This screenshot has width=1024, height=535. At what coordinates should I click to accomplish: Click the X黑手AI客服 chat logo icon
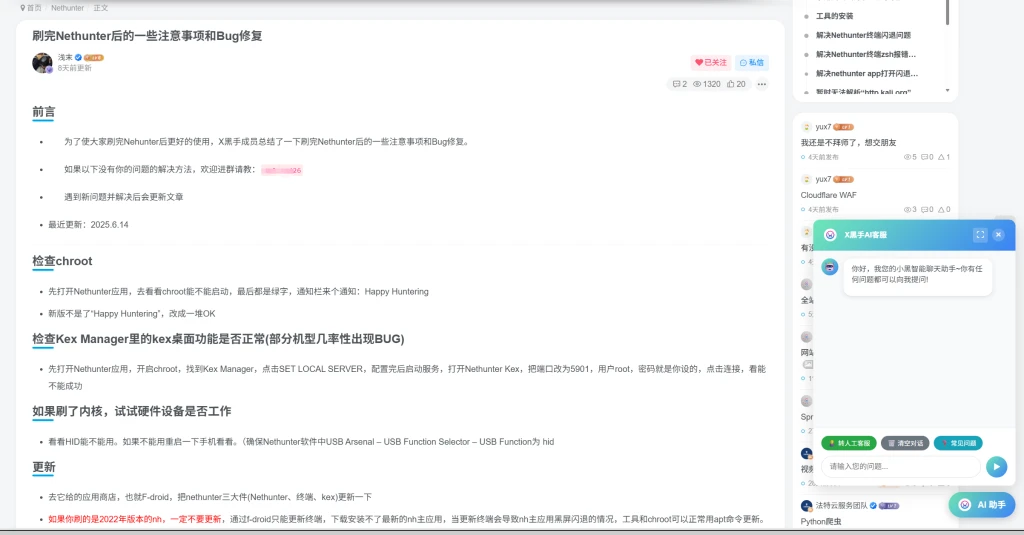click(830, 235)
